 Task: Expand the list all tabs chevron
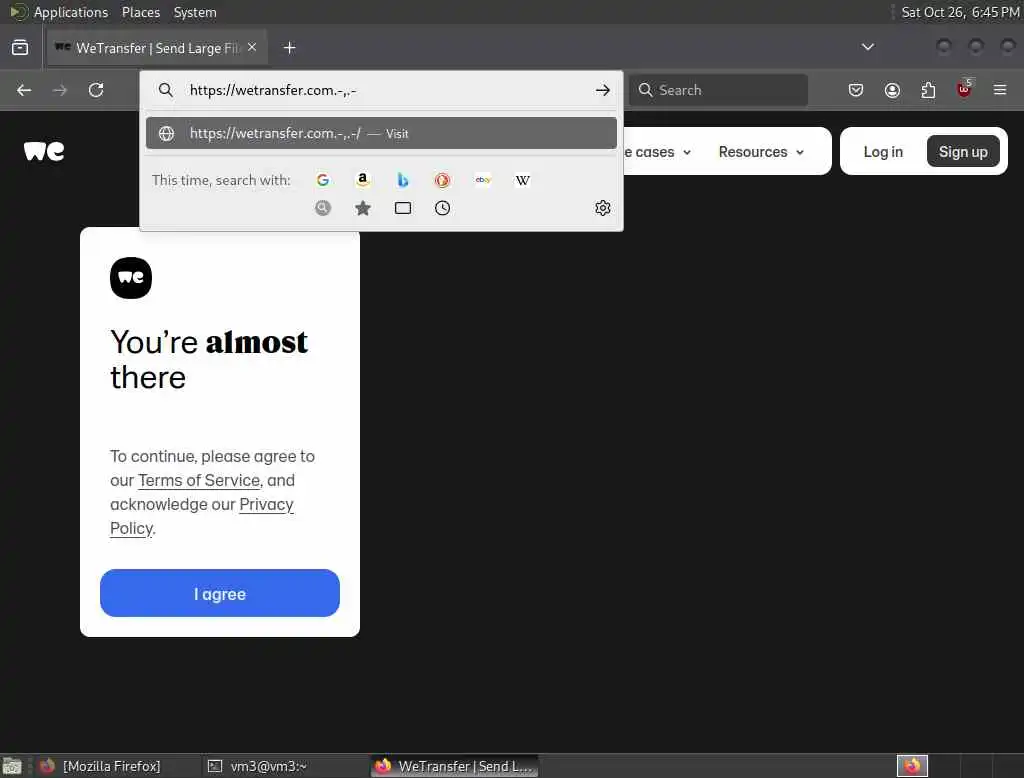coord(867,47)
